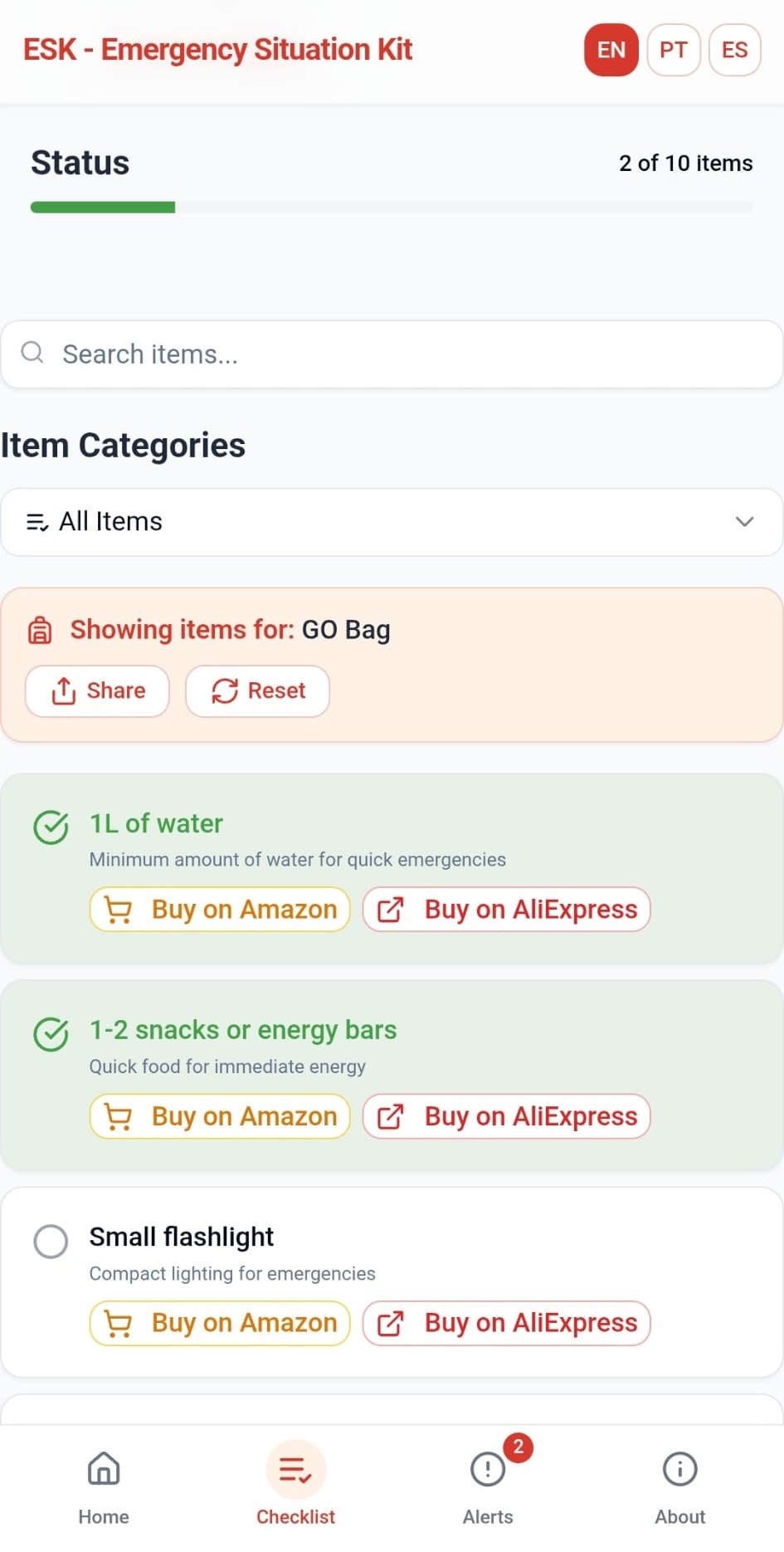Buy Small flashlight on Amazon
The image size is (784, 1552).
click(x=220, y=1323)
